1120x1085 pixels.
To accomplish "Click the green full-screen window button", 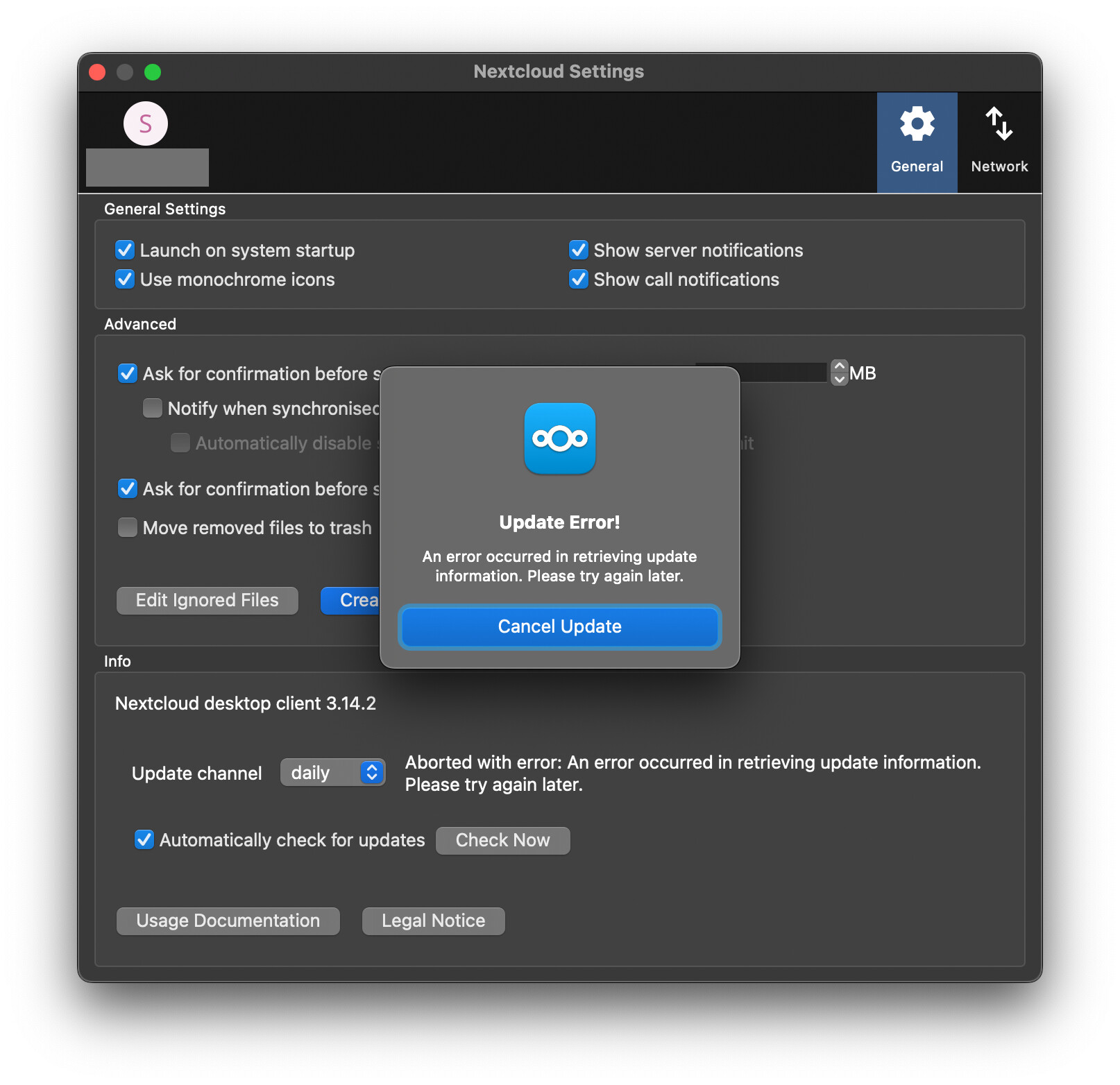I will point(153,72).
